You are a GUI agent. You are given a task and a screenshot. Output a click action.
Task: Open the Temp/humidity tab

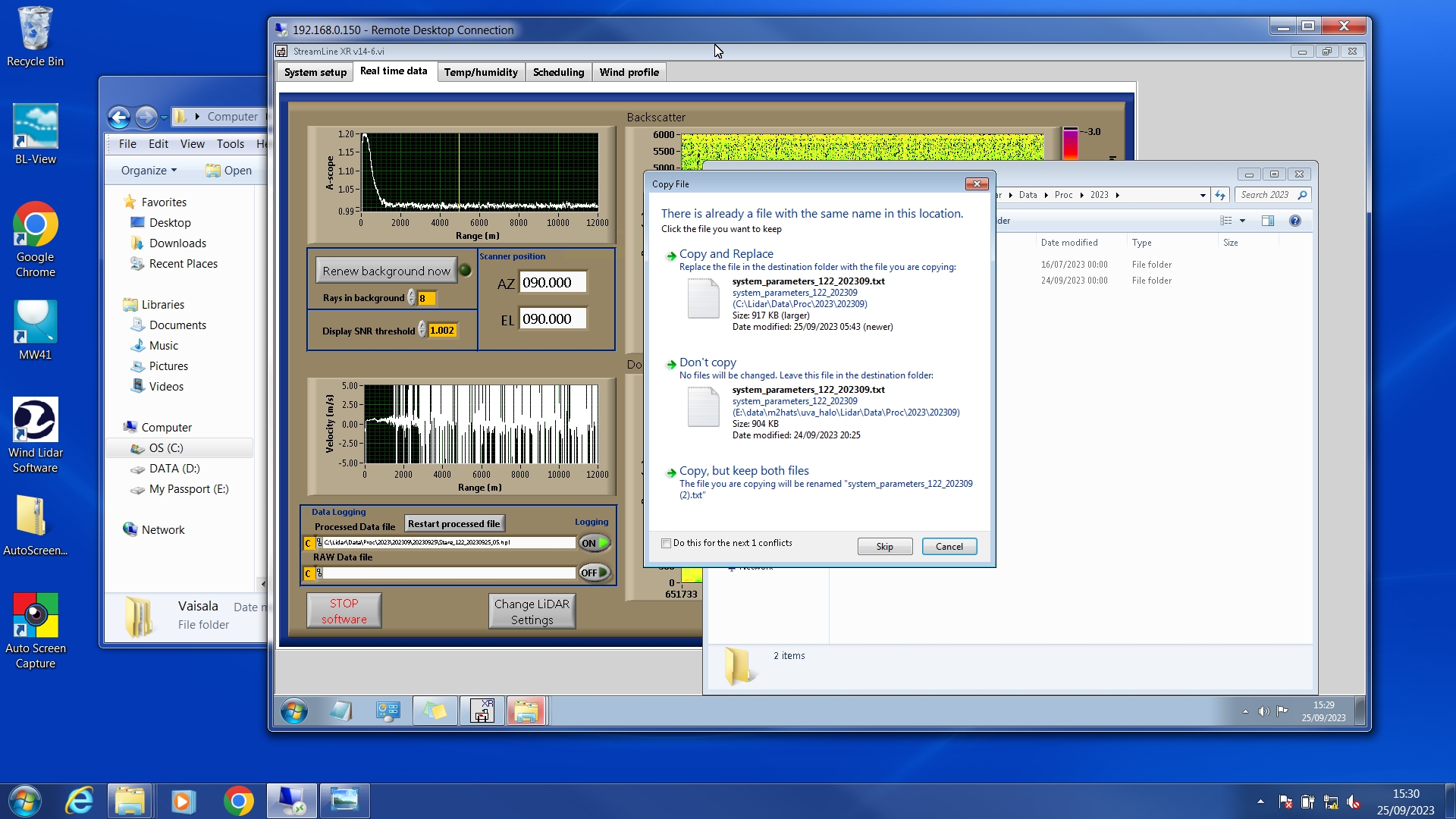pyautogui.click(x=481, y=72)
